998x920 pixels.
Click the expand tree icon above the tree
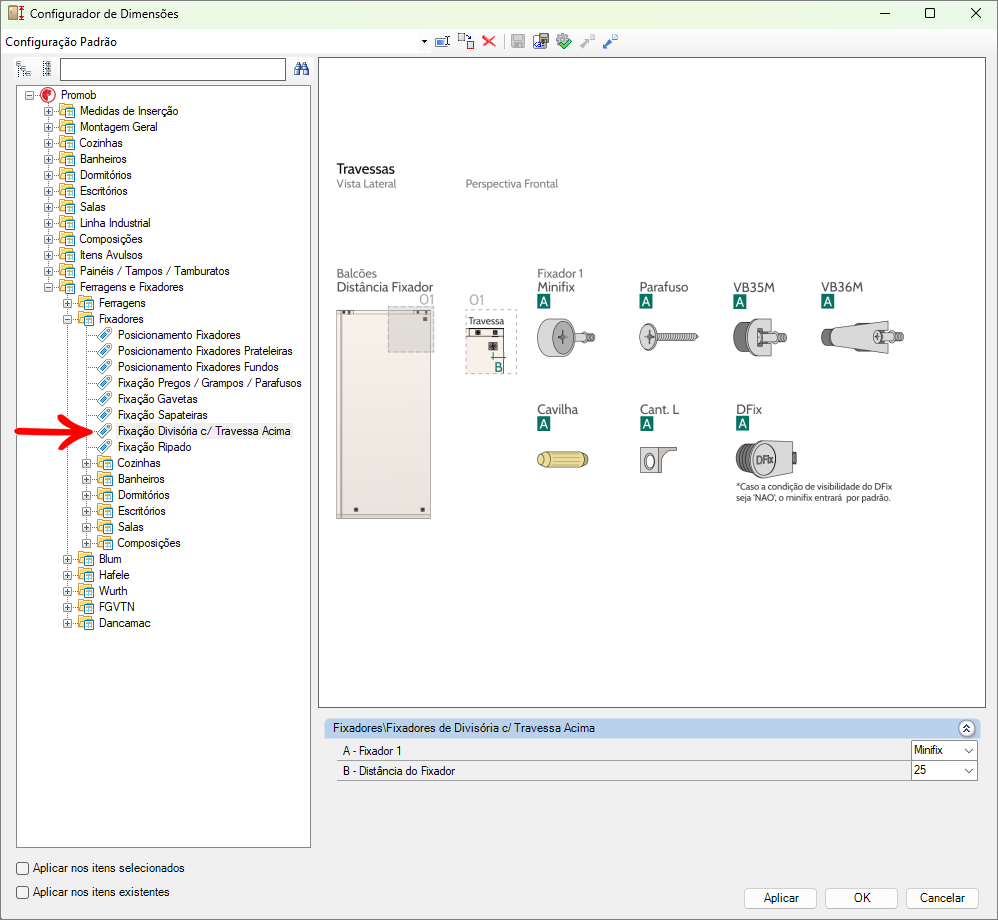(24, 69)
